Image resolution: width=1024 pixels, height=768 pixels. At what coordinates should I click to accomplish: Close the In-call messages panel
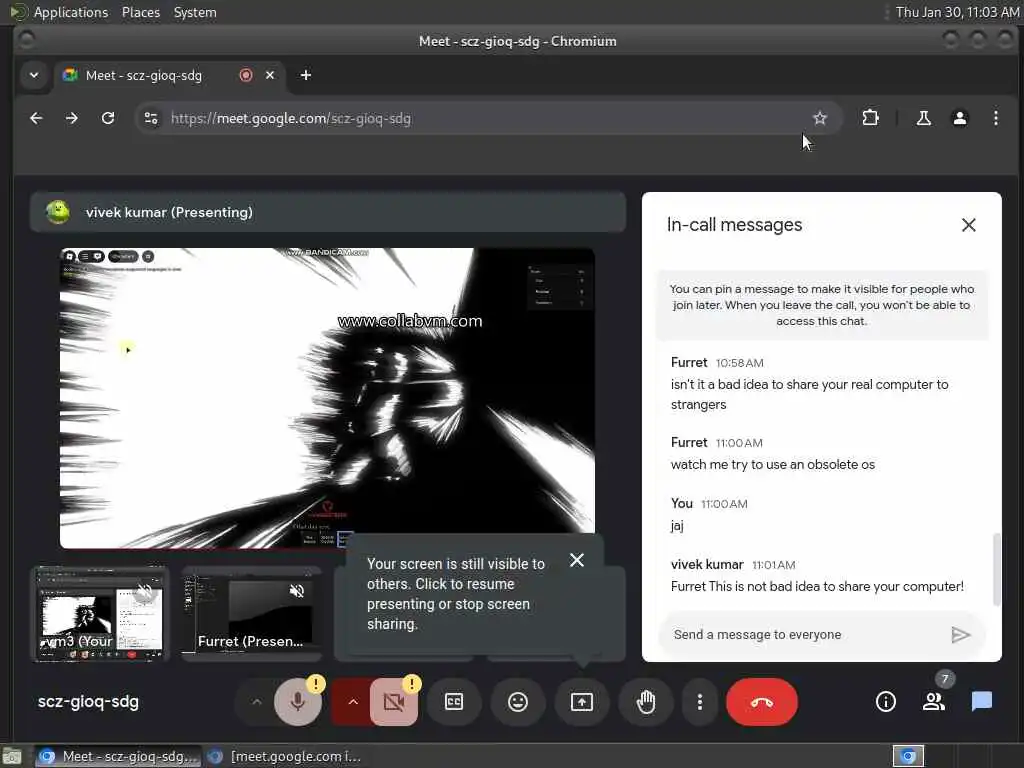coord(968,225)
